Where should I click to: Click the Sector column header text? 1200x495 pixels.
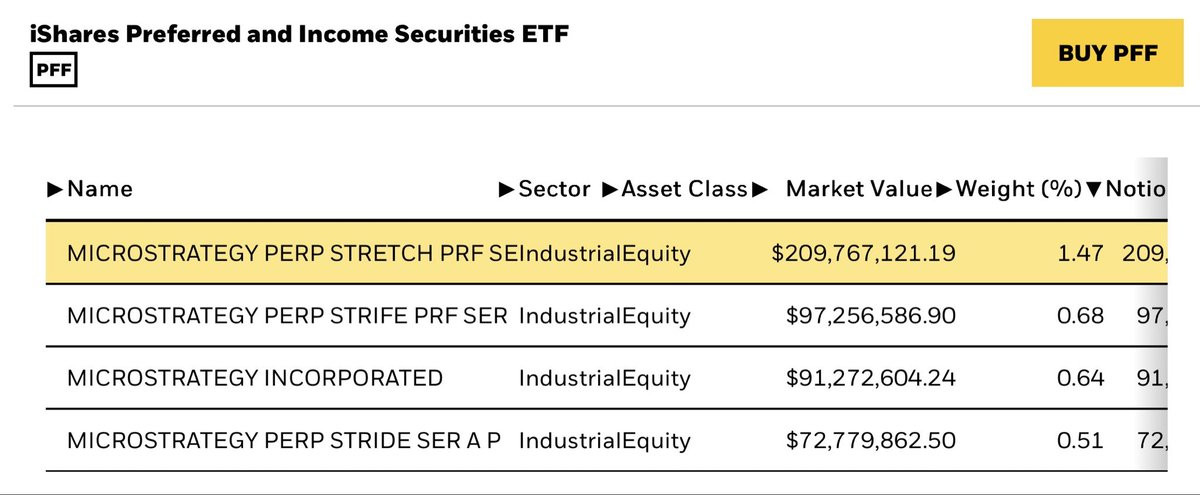point(554,189)
